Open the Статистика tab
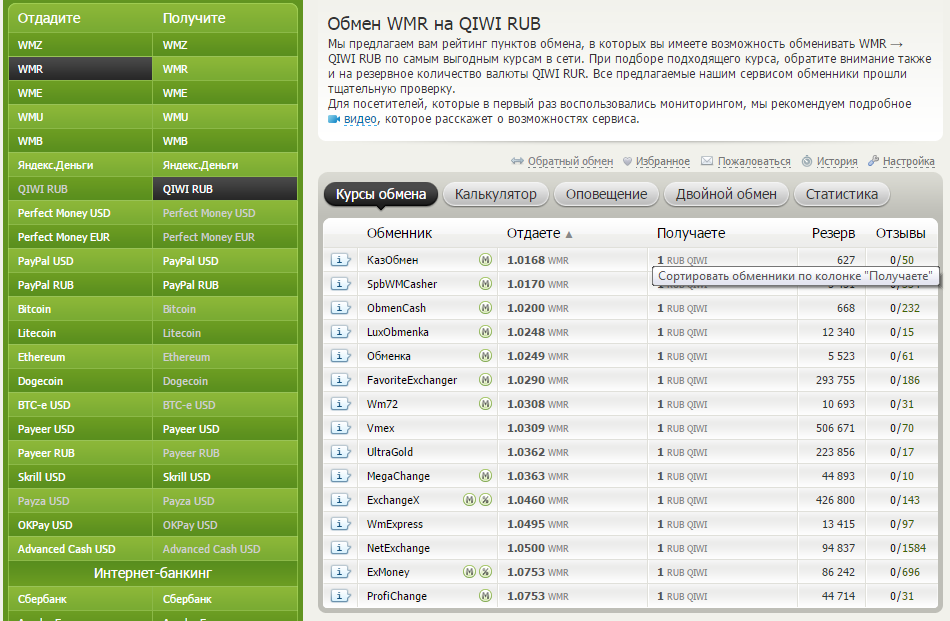The image size is (950, 621). pyautogui.click(x=841, y=194)
